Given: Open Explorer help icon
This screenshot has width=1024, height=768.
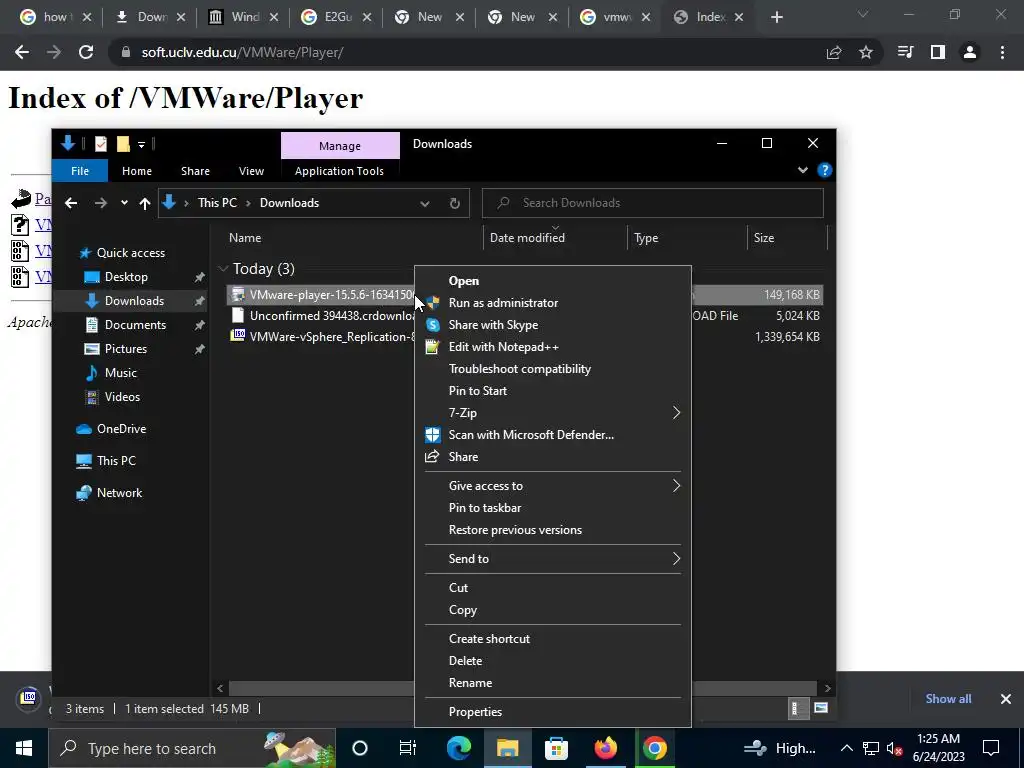Looking at the screenshot, I should (x=824, y=170).
